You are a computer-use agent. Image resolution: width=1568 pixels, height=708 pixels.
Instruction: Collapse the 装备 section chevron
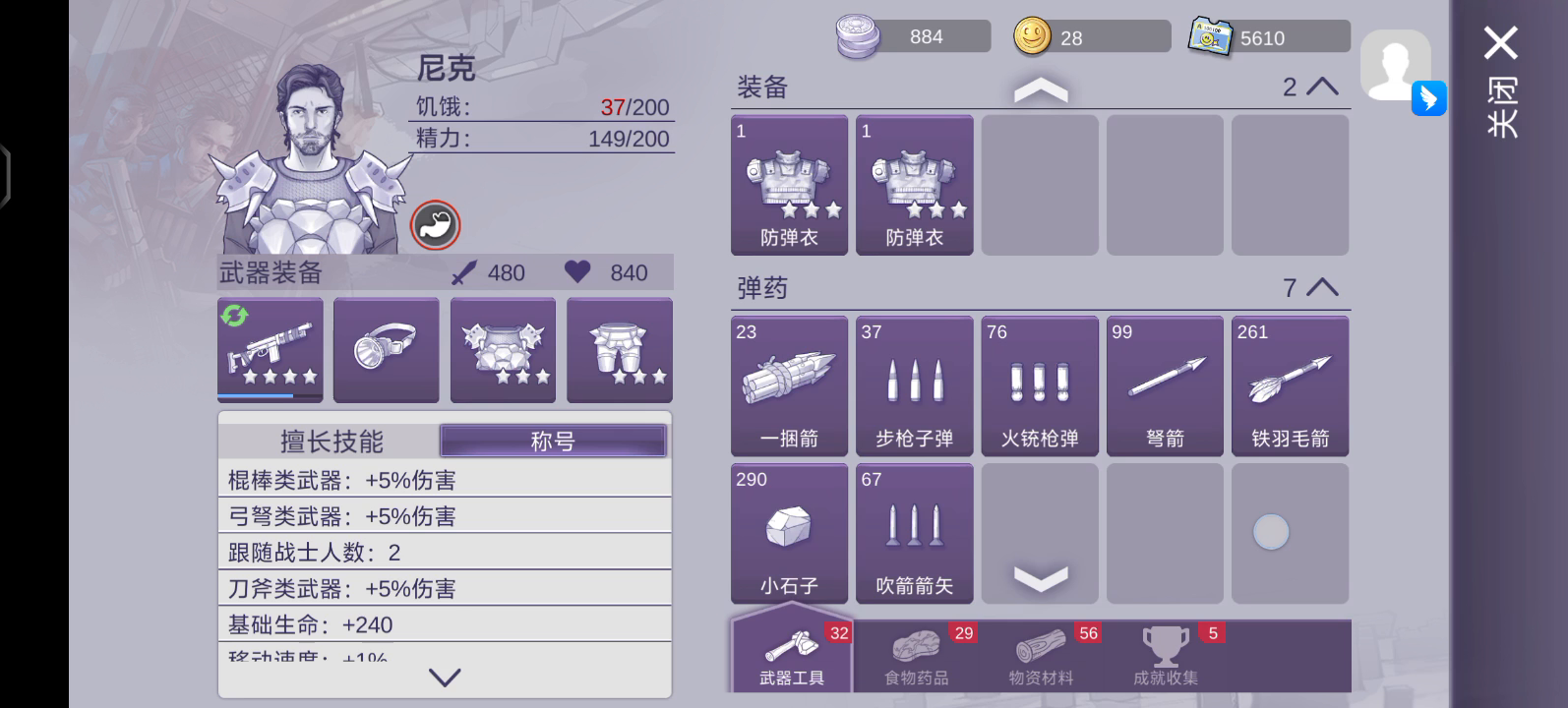(x=1322, y=87)
